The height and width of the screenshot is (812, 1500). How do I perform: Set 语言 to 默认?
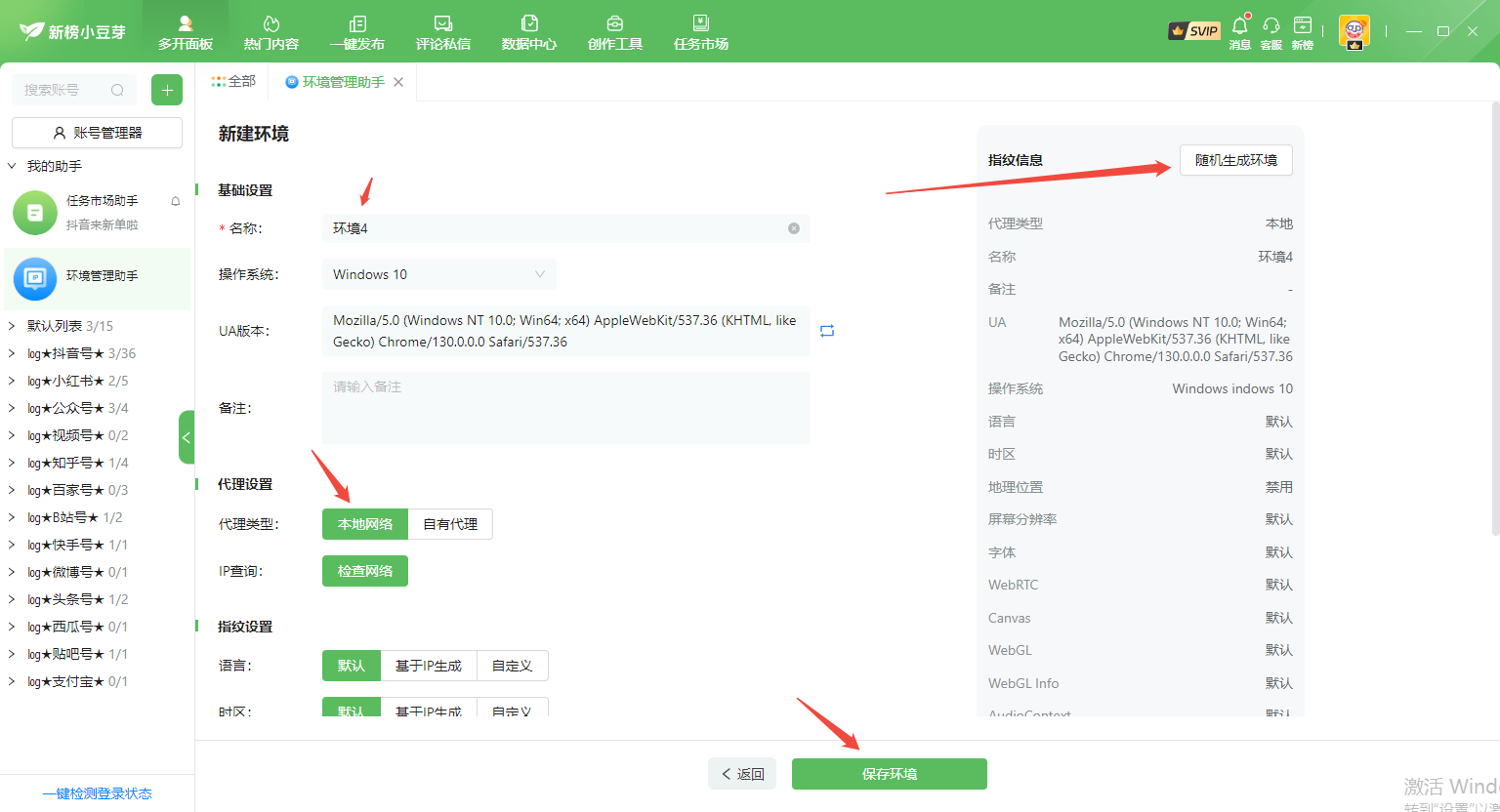tap(352, 666)
